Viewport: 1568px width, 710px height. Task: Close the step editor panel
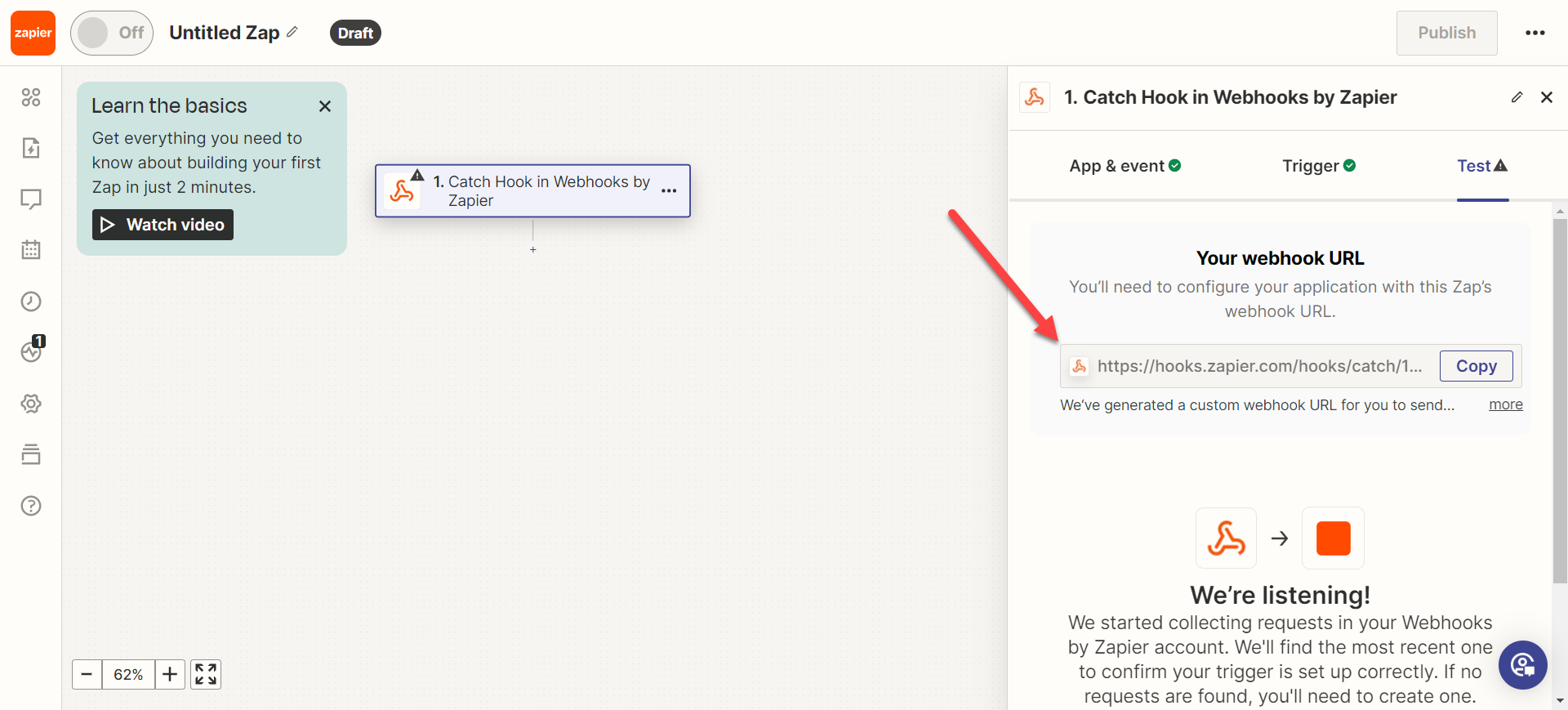pyautogui.click(x=1547, y=97)
